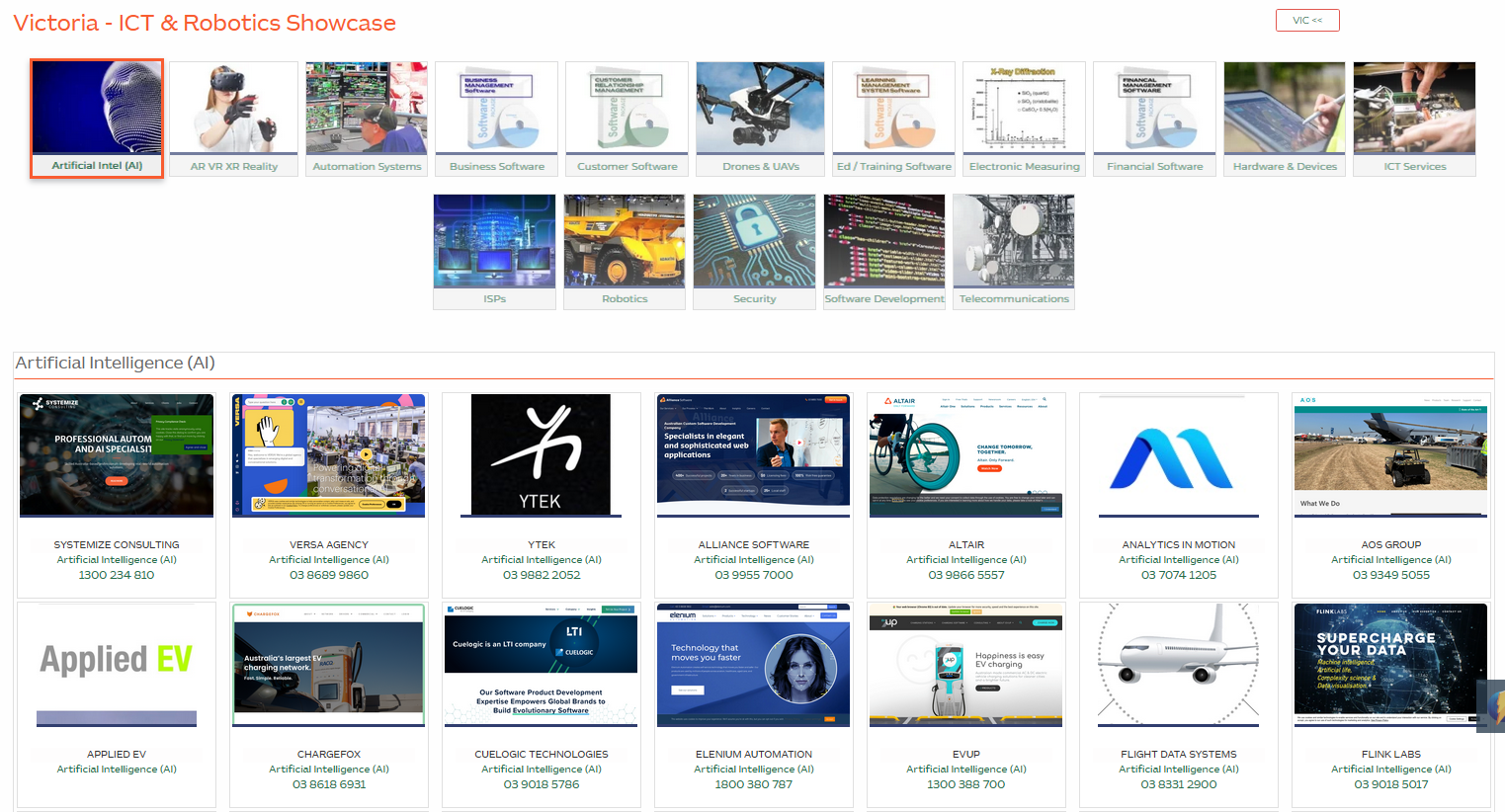The height and width of the screenshot is (812, 1505).
Task: Choose the Automation Systems category
Action: pyautogui.click(x=367, y=118)
